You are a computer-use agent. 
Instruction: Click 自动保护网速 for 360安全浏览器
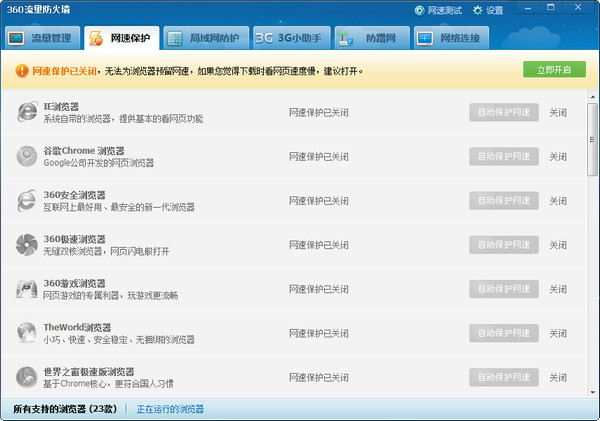tap(504, 201)
